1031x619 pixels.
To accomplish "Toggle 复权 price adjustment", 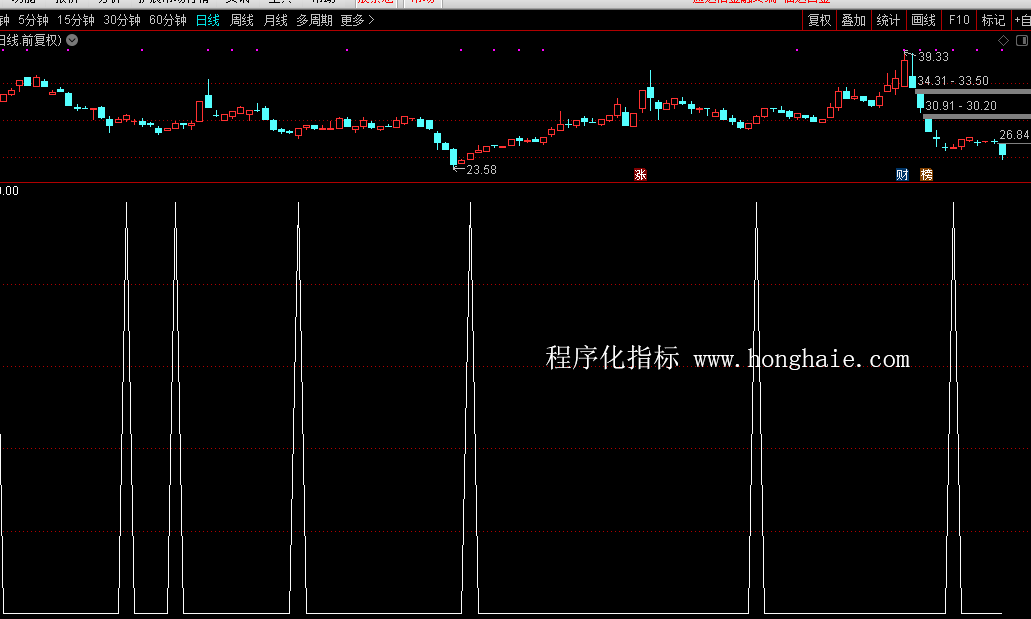I will coord(819,20).
